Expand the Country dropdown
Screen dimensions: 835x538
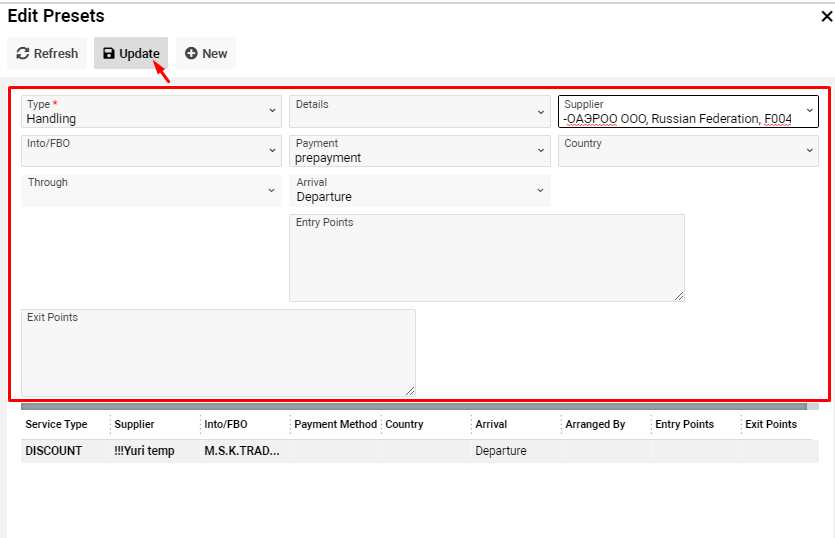click(x=688, y=151)
